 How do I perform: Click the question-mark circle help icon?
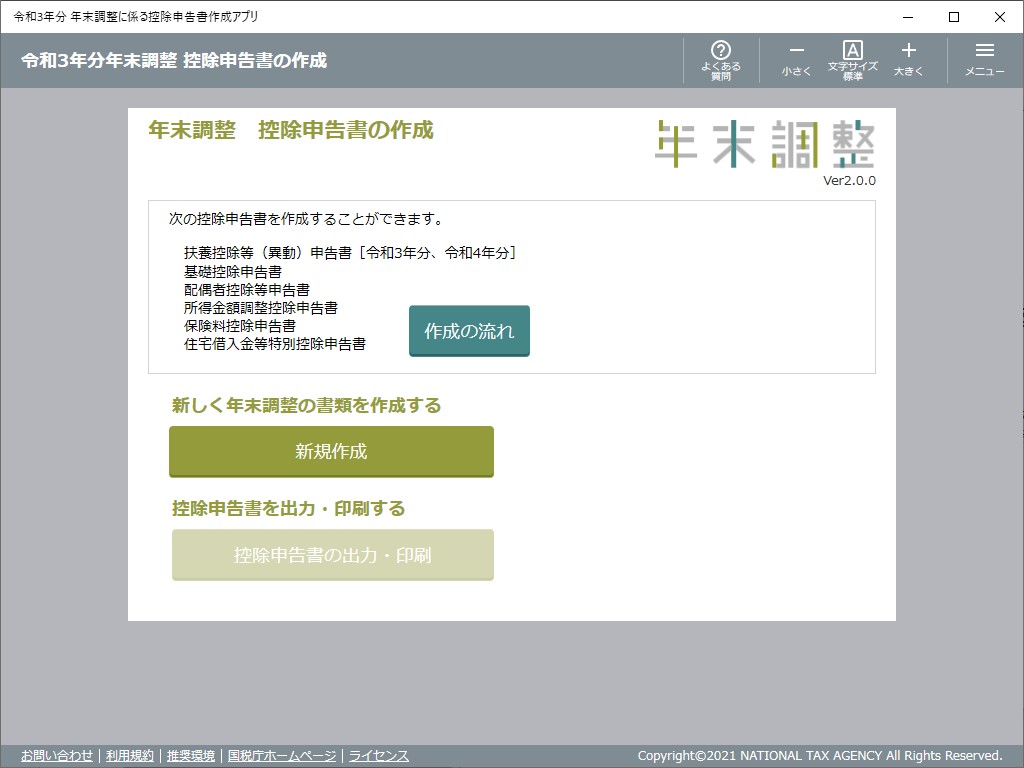tap(720, 48)
